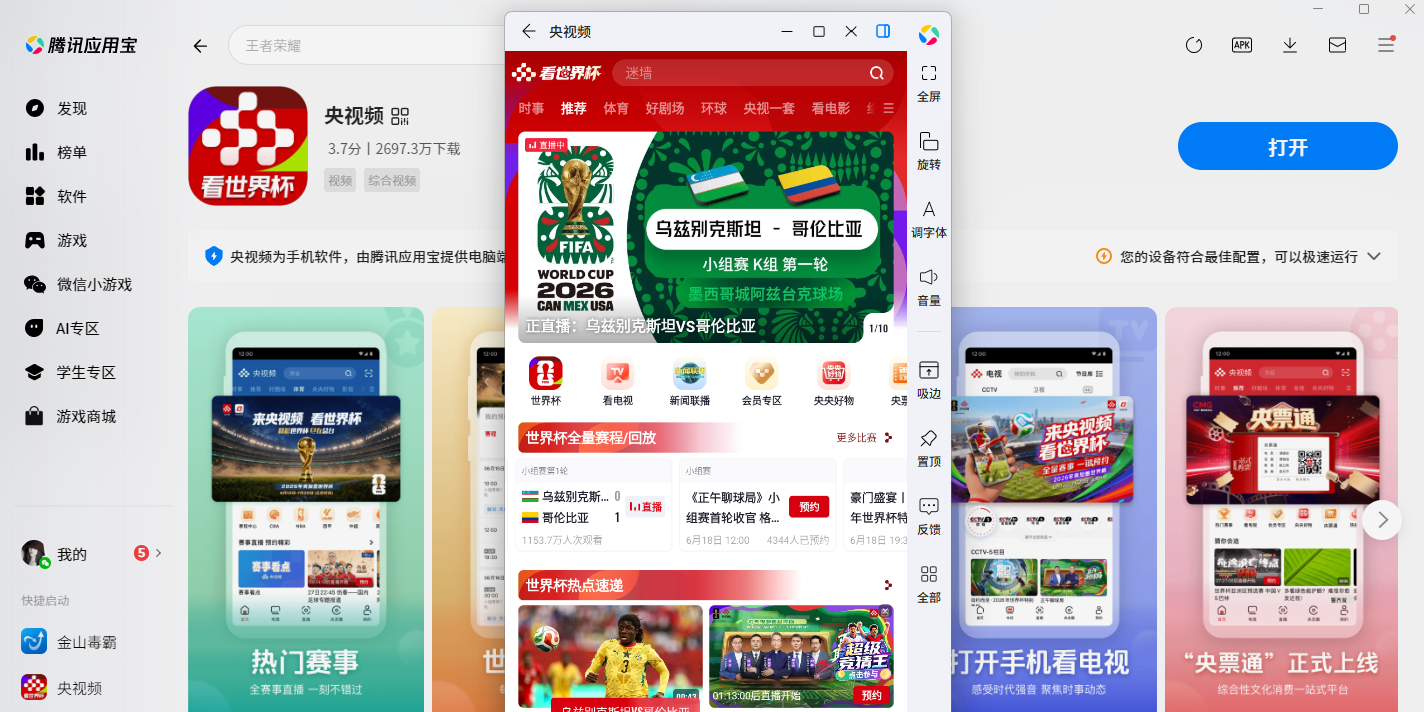This screenshot has width=1424, height=712.
Task: Click the back arrow in 央视频 title bar
Action: [x=529, y=31]
